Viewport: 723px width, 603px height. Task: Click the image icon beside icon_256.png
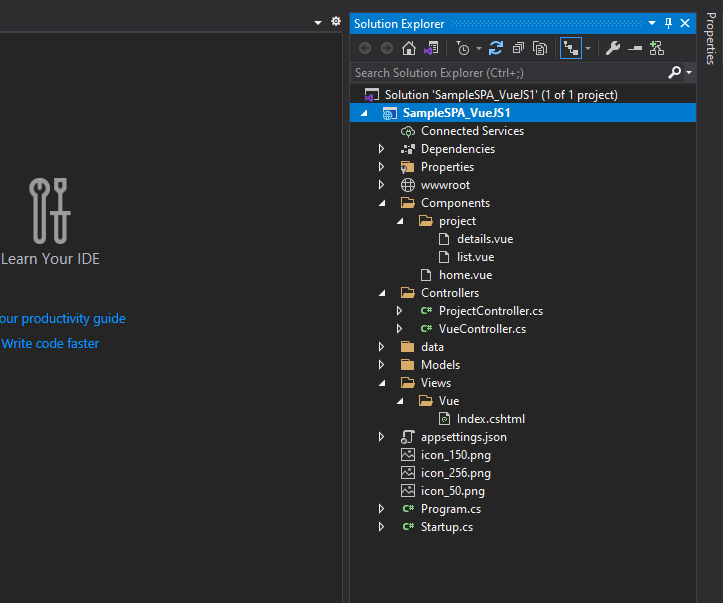coord(408,473)
